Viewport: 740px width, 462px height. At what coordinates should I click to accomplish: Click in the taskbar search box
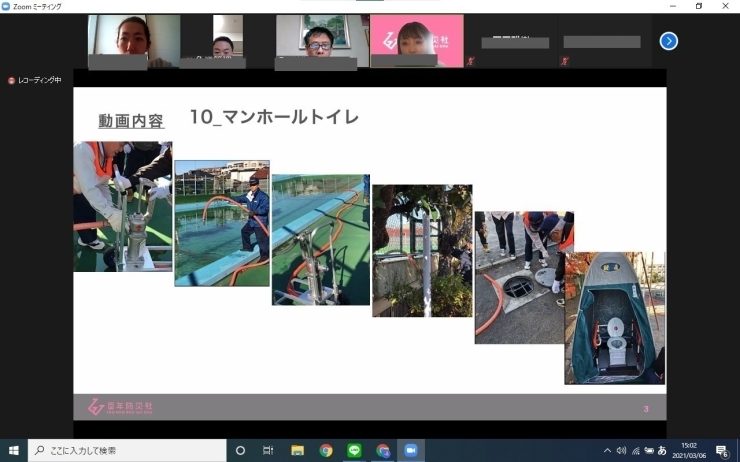point(130,451)
